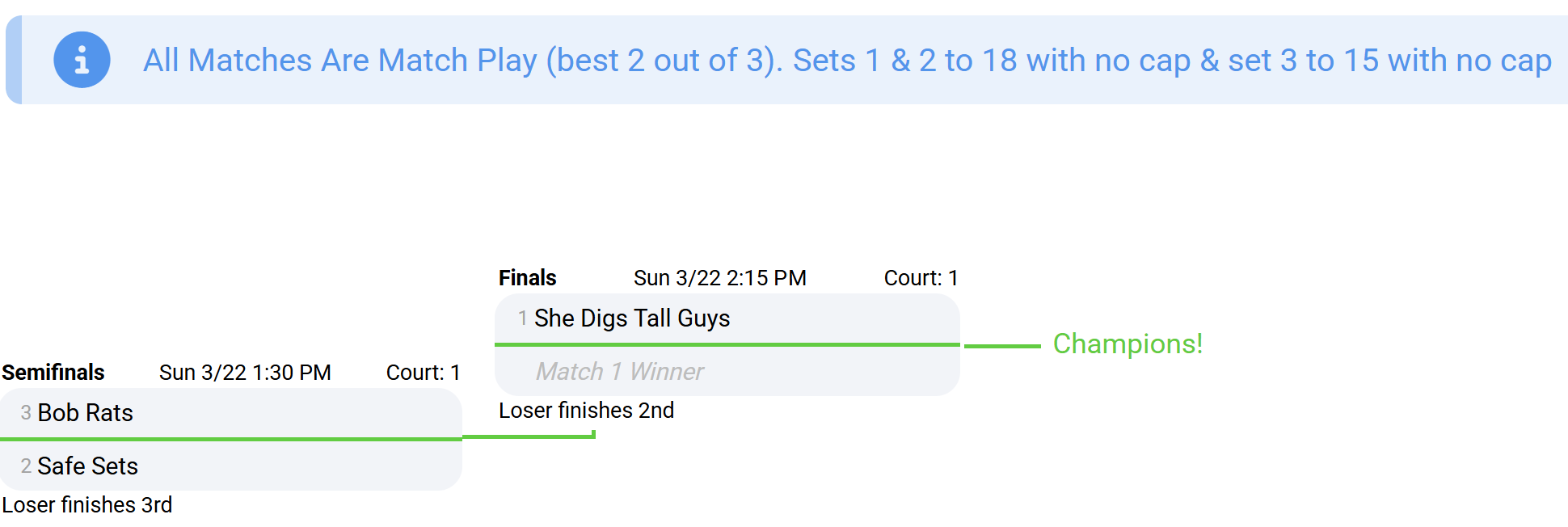Select the She Digs Tall Guys team
Image resolution: width=1568 pixels, height=527 pixels.
[632, 318]
